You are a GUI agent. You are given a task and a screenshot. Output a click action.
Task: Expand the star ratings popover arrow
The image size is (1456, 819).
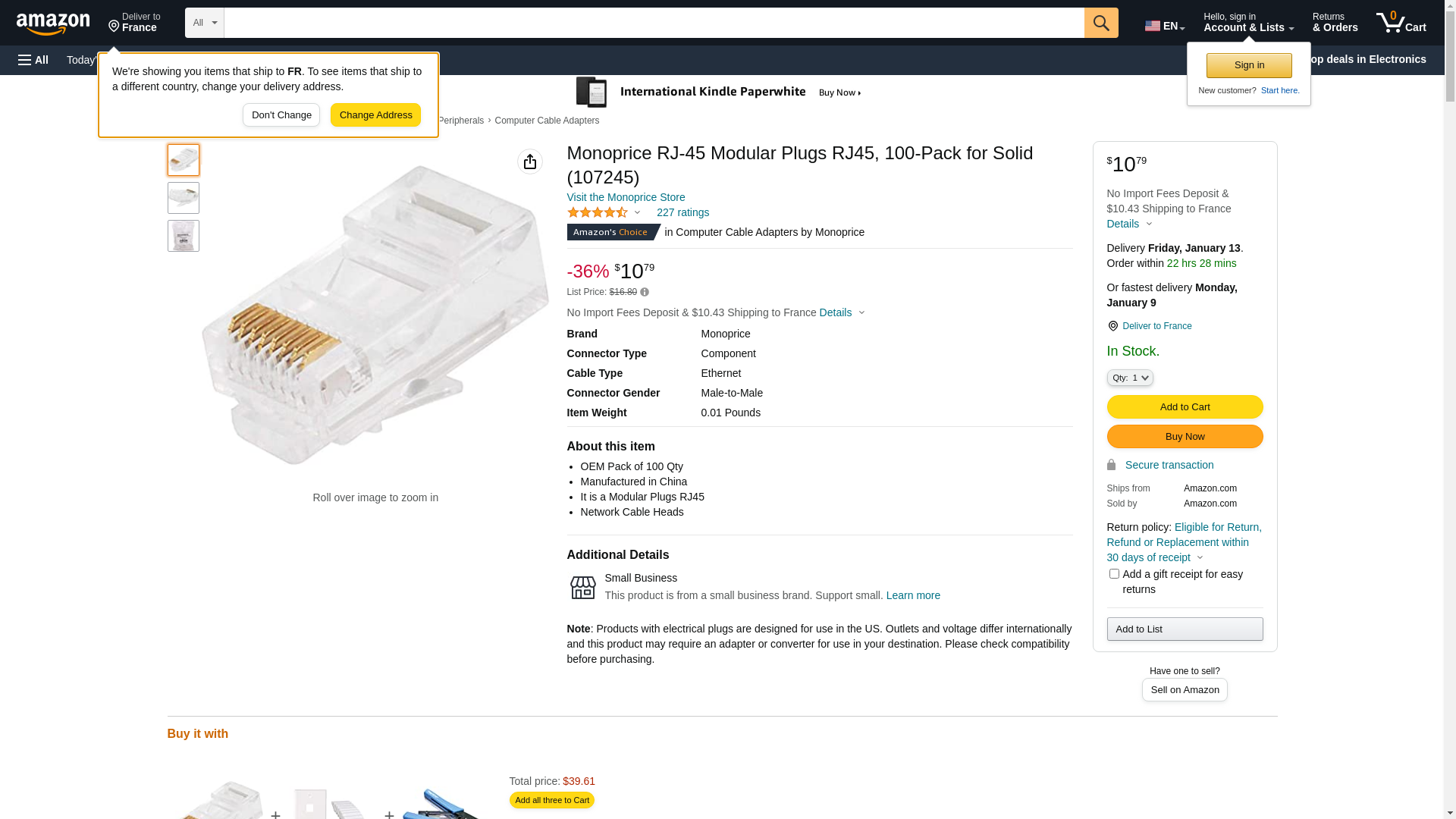tap(637, 213)
